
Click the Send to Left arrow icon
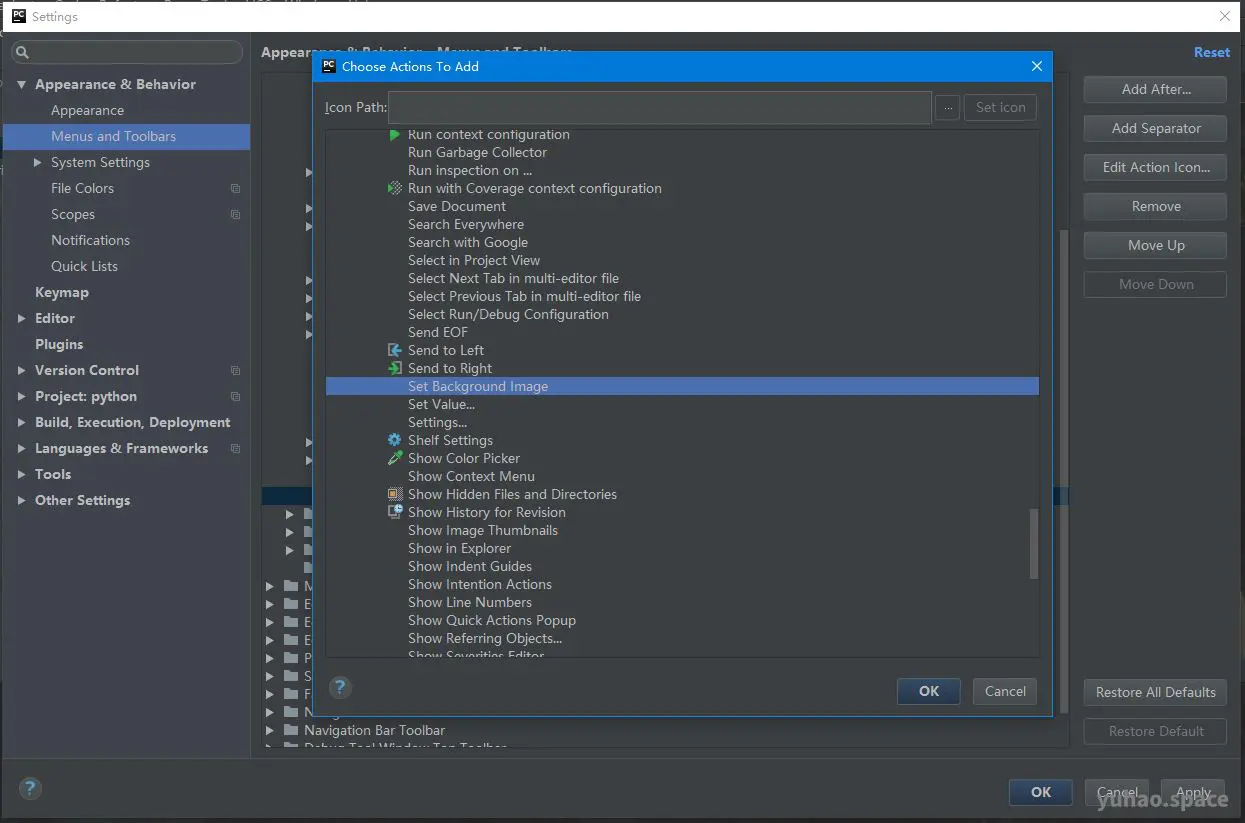coord(395,350)
